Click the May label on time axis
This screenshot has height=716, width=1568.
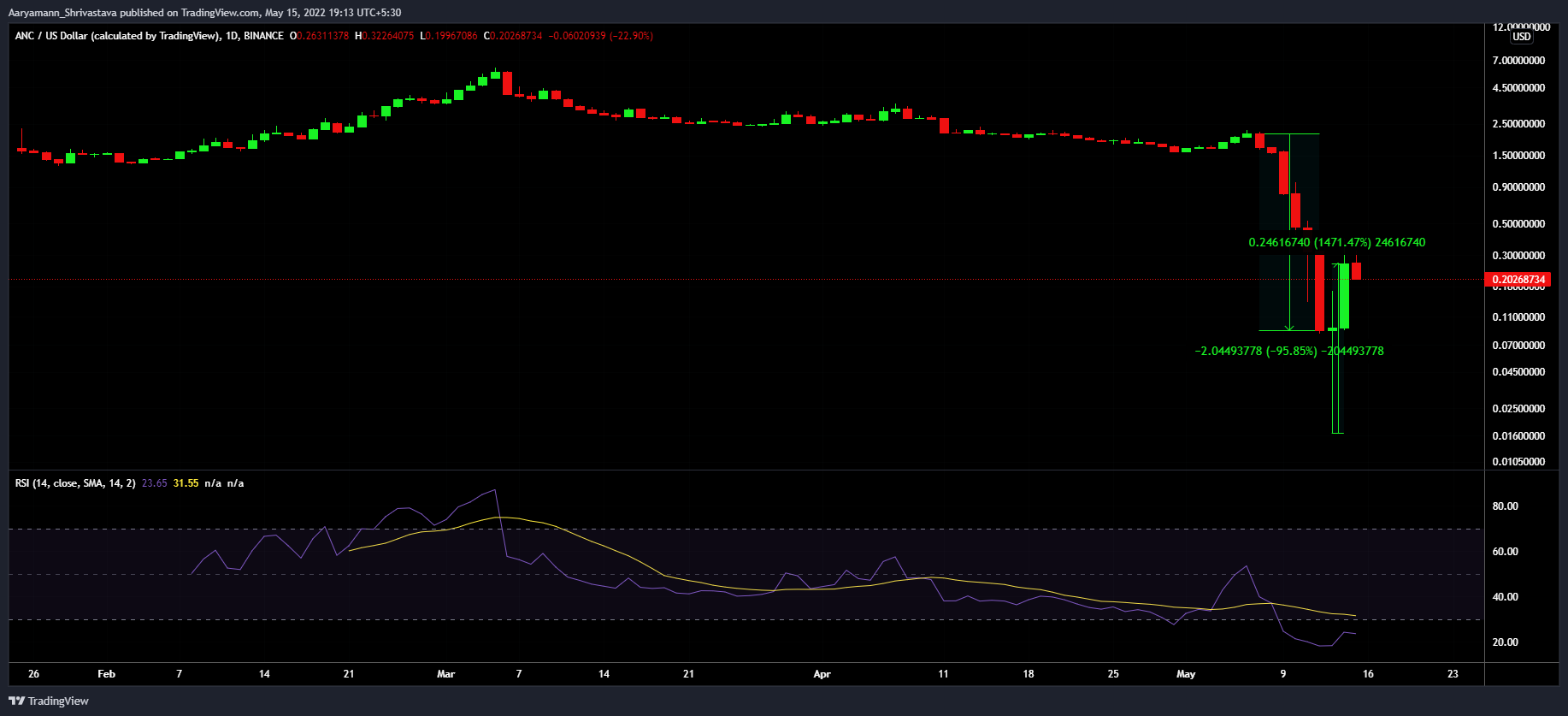pyautogui.click(x=1185, y=674)
